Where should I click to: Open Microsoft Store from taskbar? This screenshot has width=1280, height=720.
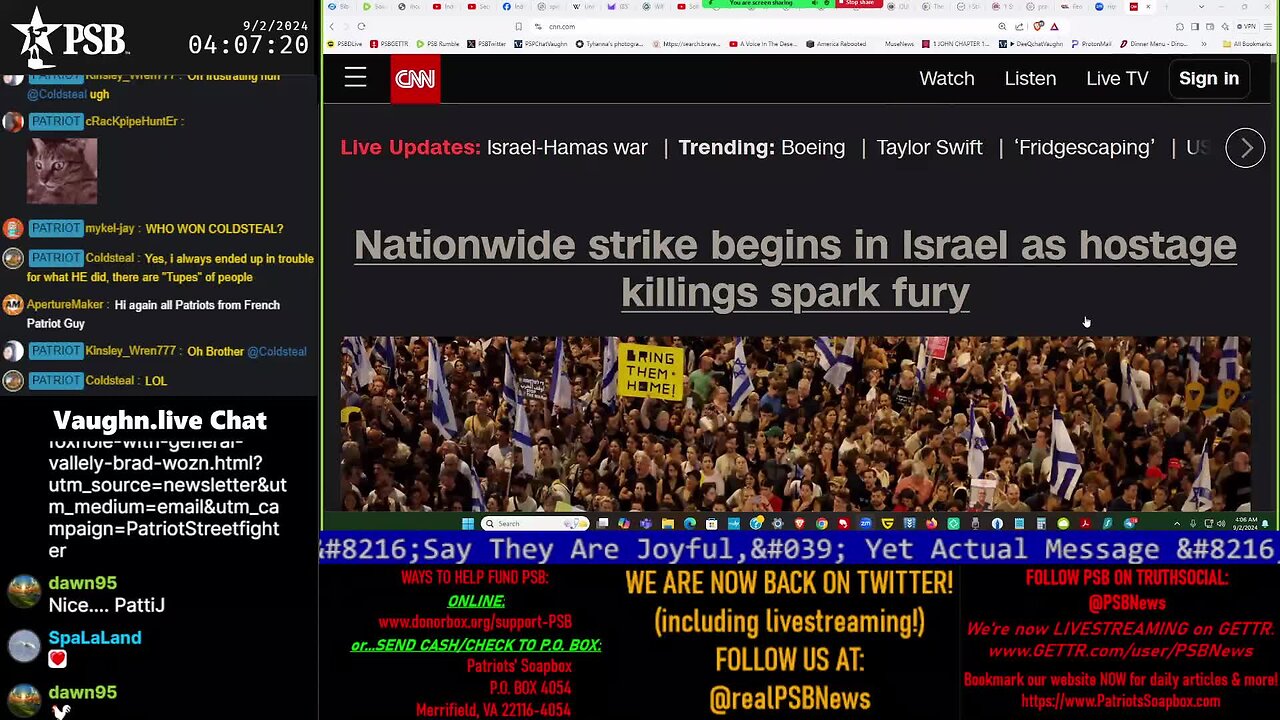(712, 524)
